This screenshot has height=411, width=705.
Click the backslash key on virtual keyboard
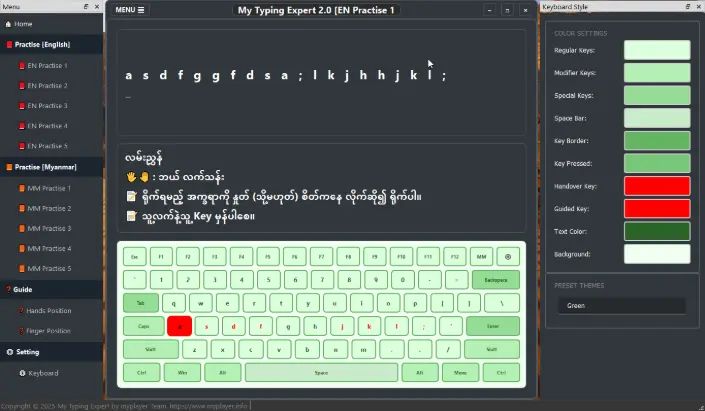pyautogui.click(x=502, y=303)
